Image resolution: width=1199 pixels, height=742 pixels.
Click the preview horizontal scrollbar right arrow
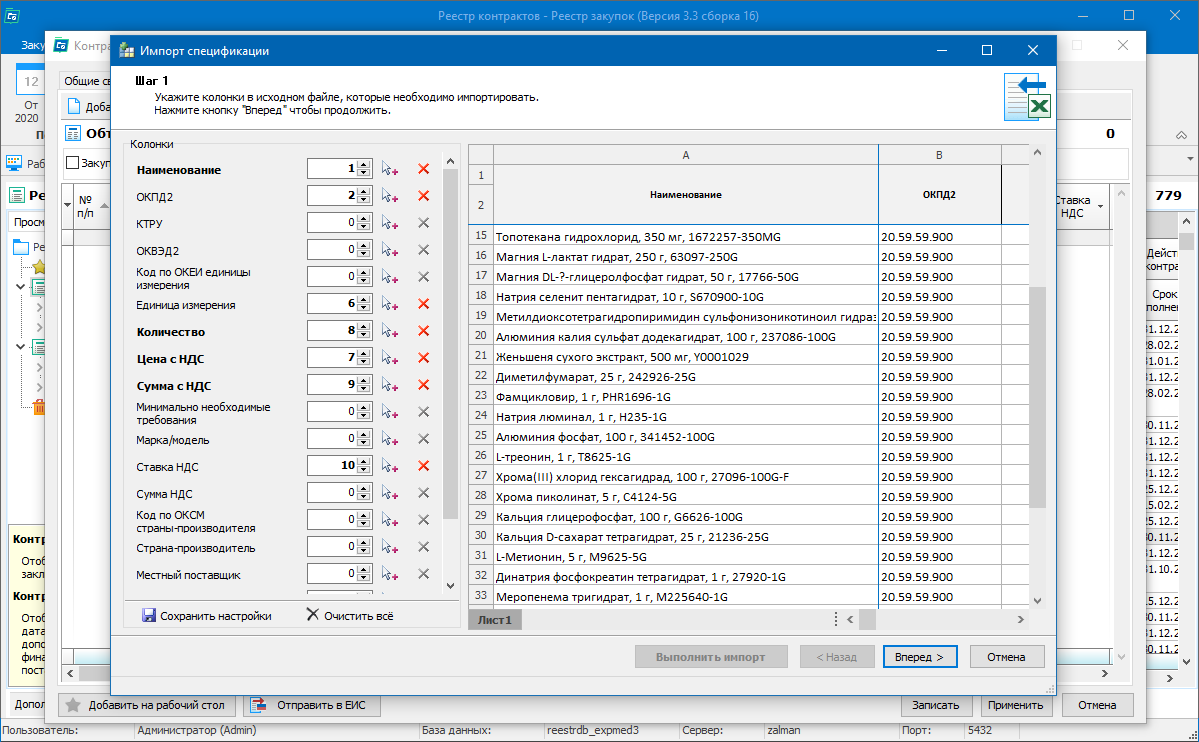click(1020, 620)
